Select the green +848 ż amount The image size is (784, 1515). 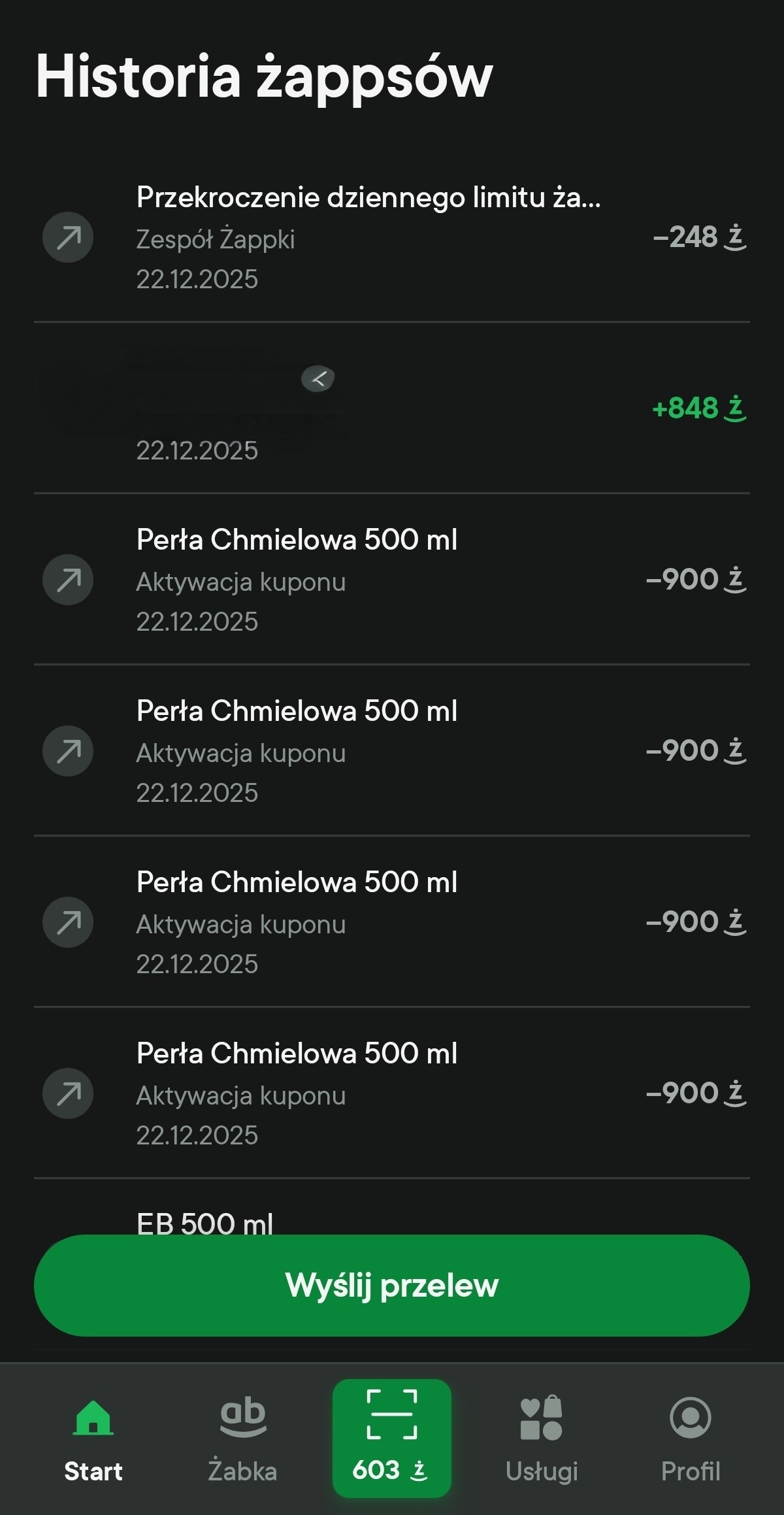pyautogui.click(x=699, y=408)
